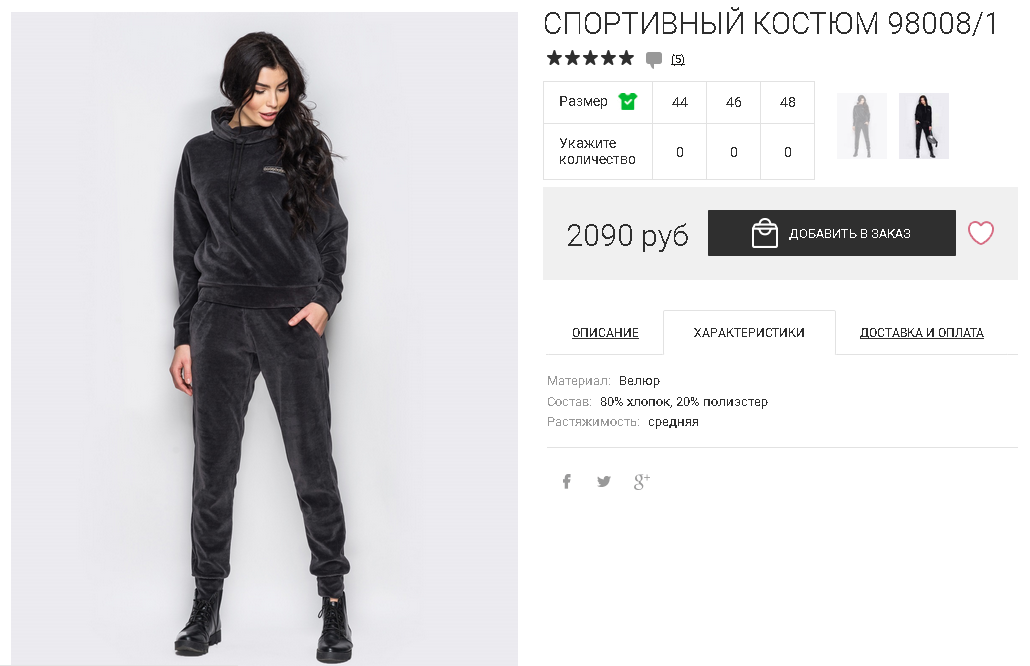
Task: Open the green size guide shirt icon
Action: tap(628, 101)
